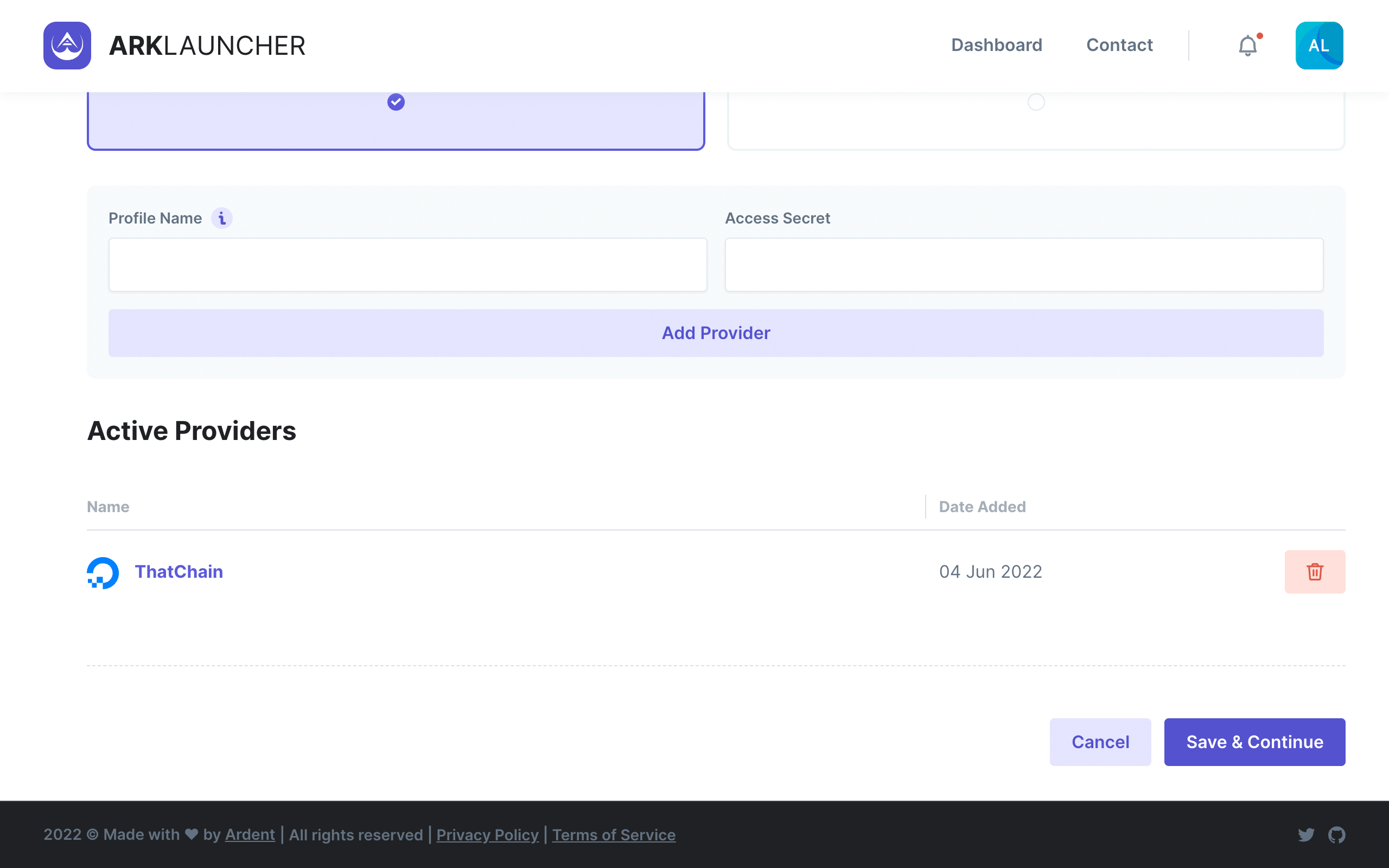Viewport: 1389px width, 868px height.
Task: Click the DigitalOcean logo beside ThatChain
Action: pos(103,572)
